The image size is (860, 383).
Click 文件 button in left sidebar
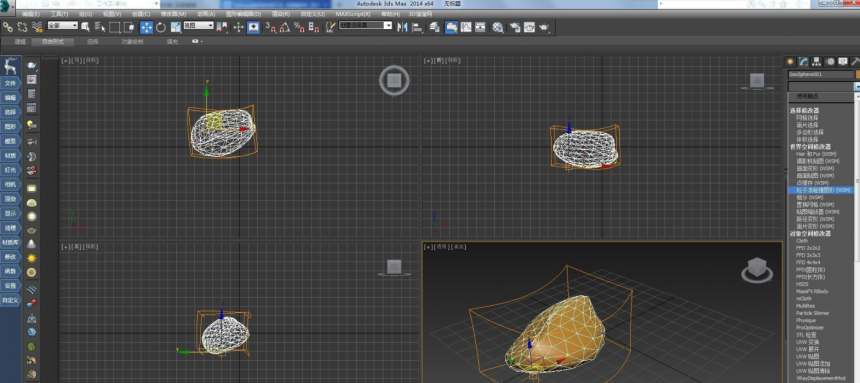10,83
